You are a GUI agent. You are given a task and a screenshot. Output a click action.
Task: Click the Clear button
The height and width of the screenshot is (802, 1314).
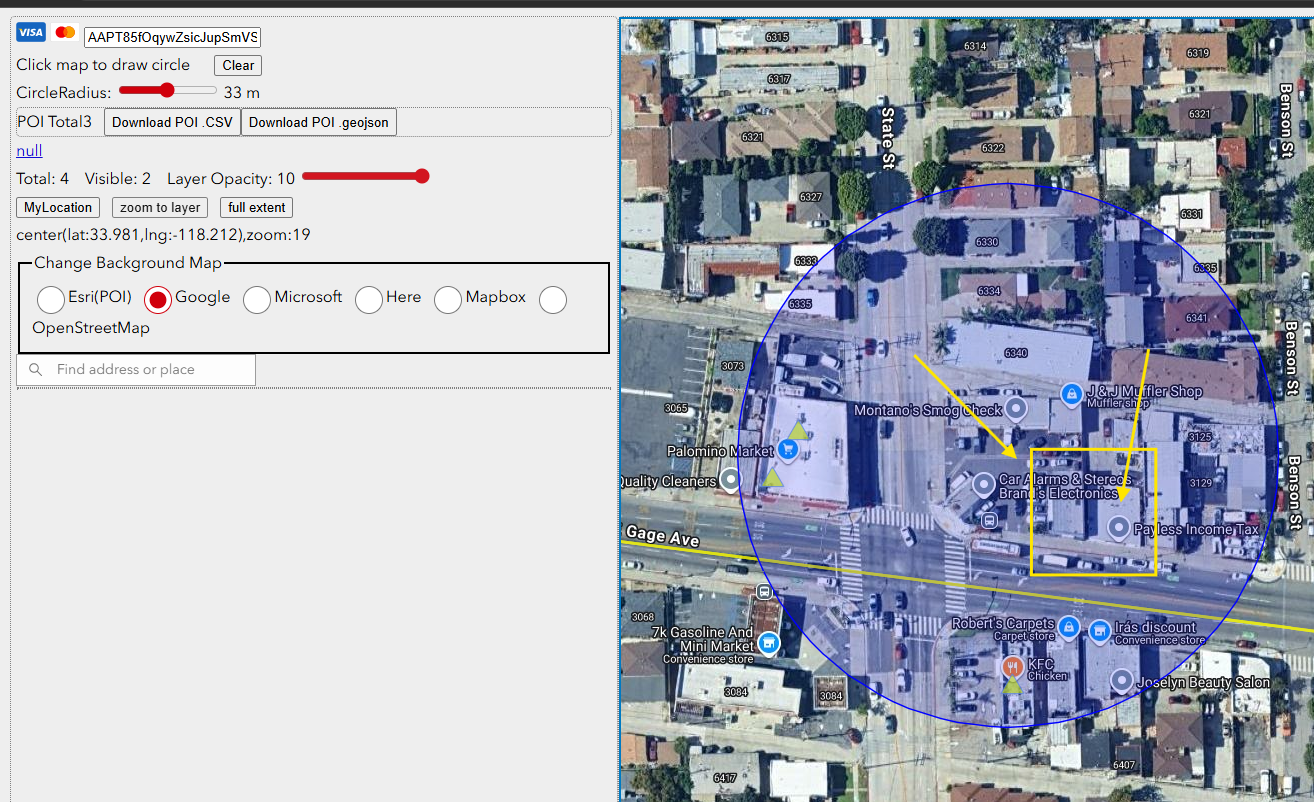(x=238, y=65)
